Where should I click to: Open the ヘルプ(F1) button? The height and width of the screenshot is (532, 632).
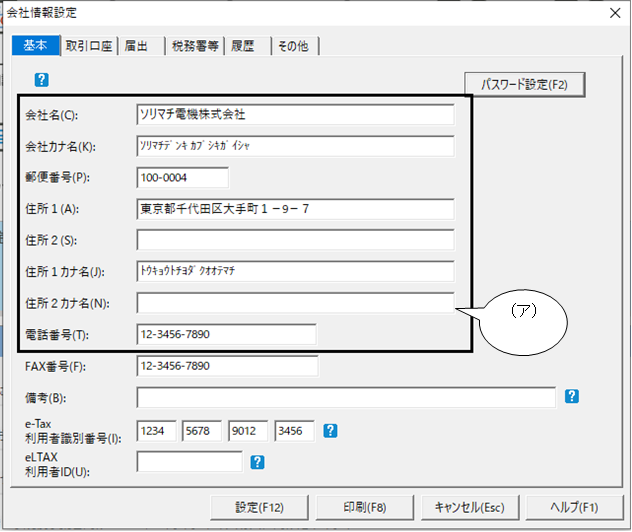tap(575, 507)
